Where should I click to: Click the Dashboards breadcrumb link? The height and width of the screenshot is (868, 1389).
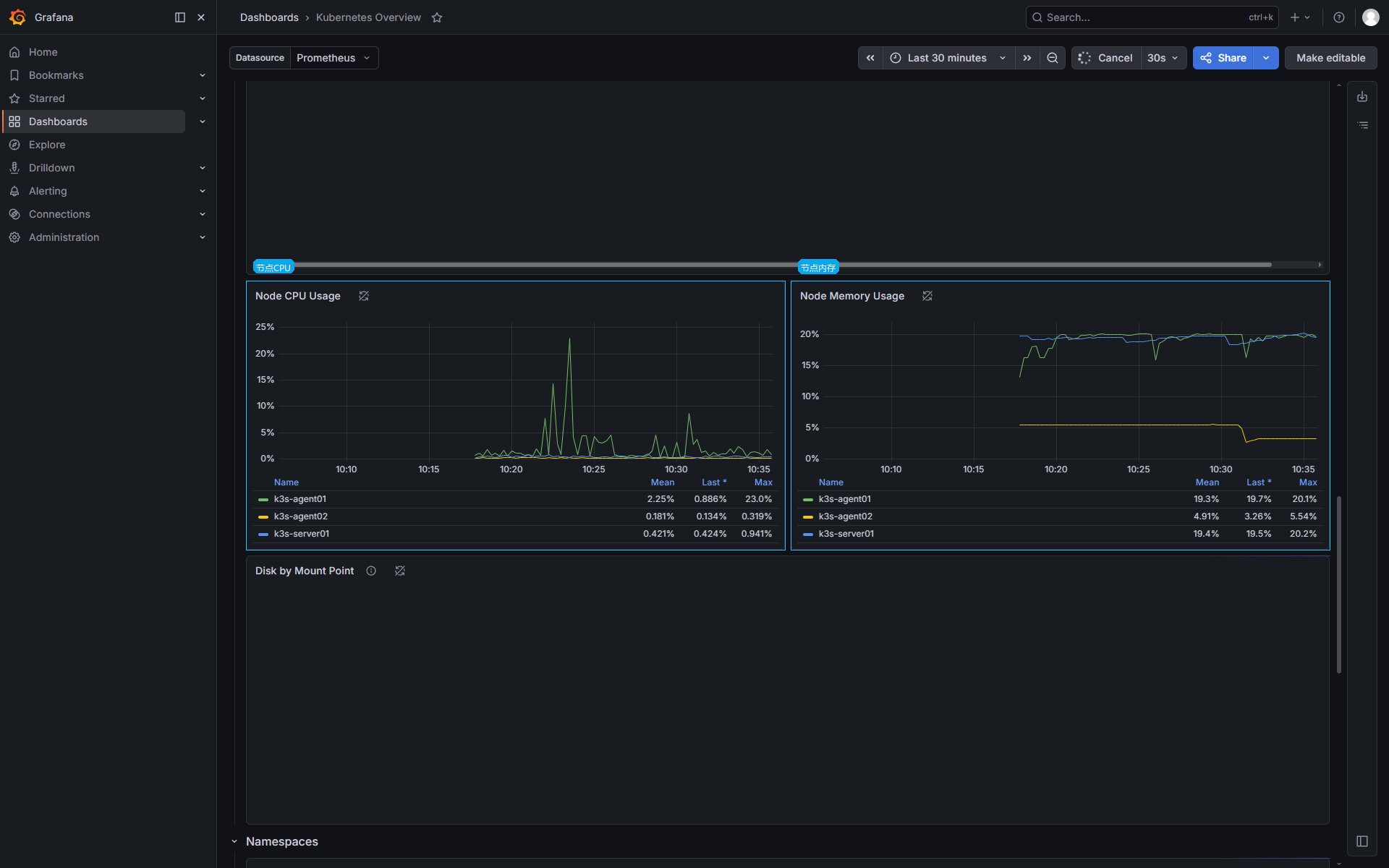269,17
